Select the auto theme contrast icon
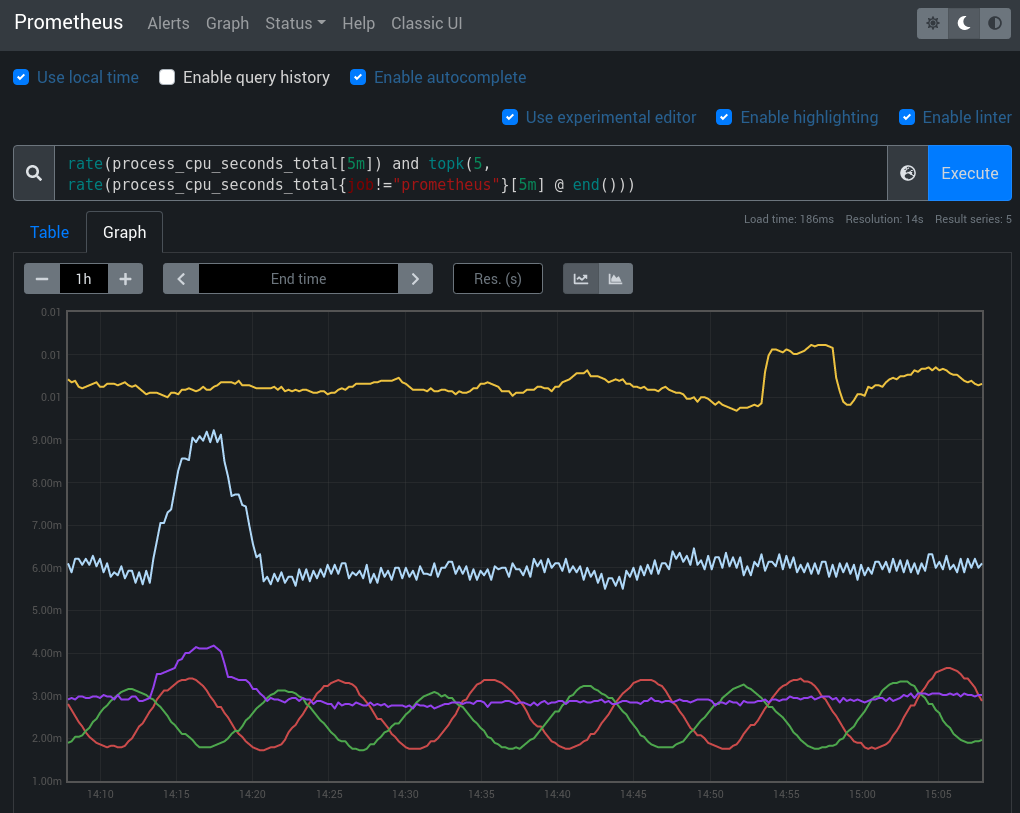The height and width of the screenshot is (813, 1020). click(x=995, y=23)
